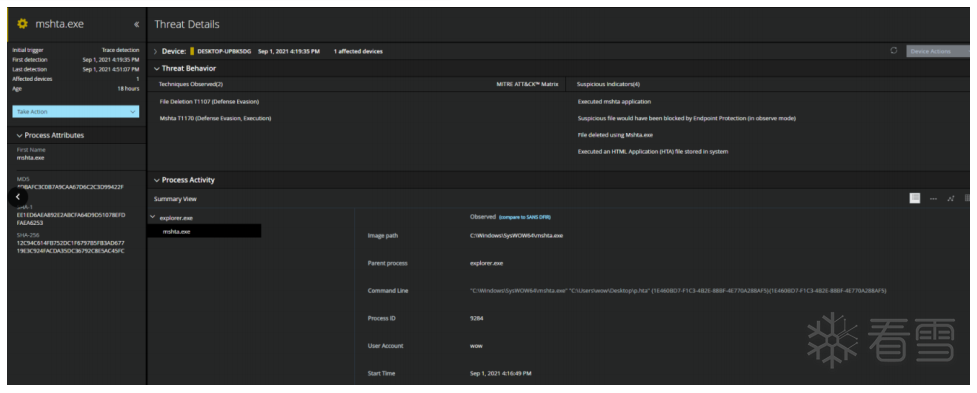The image size is (977, 393).
Task: Open the Device Actions dropdown
Action: tap(938, 51)
